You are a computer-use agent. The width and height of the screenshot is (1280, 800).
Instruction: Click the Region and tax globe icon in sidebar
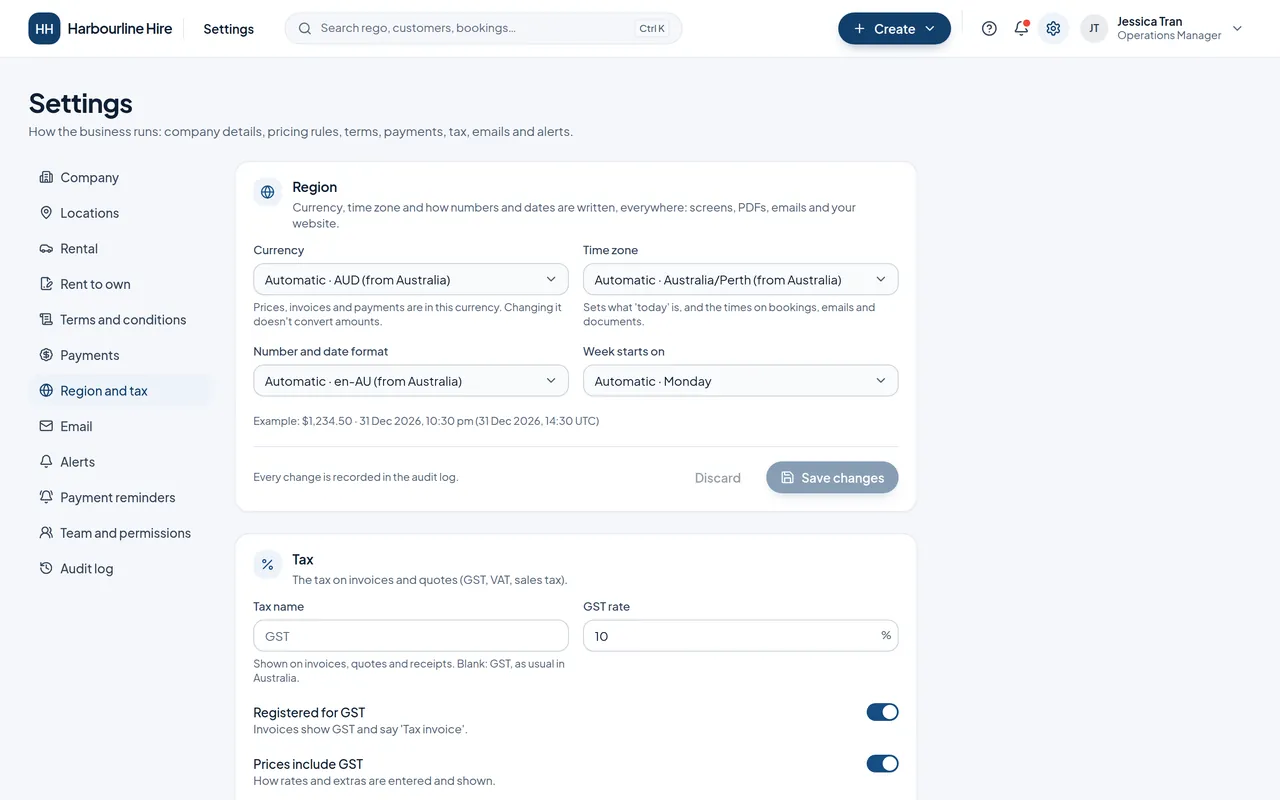[x=46, y=391]
